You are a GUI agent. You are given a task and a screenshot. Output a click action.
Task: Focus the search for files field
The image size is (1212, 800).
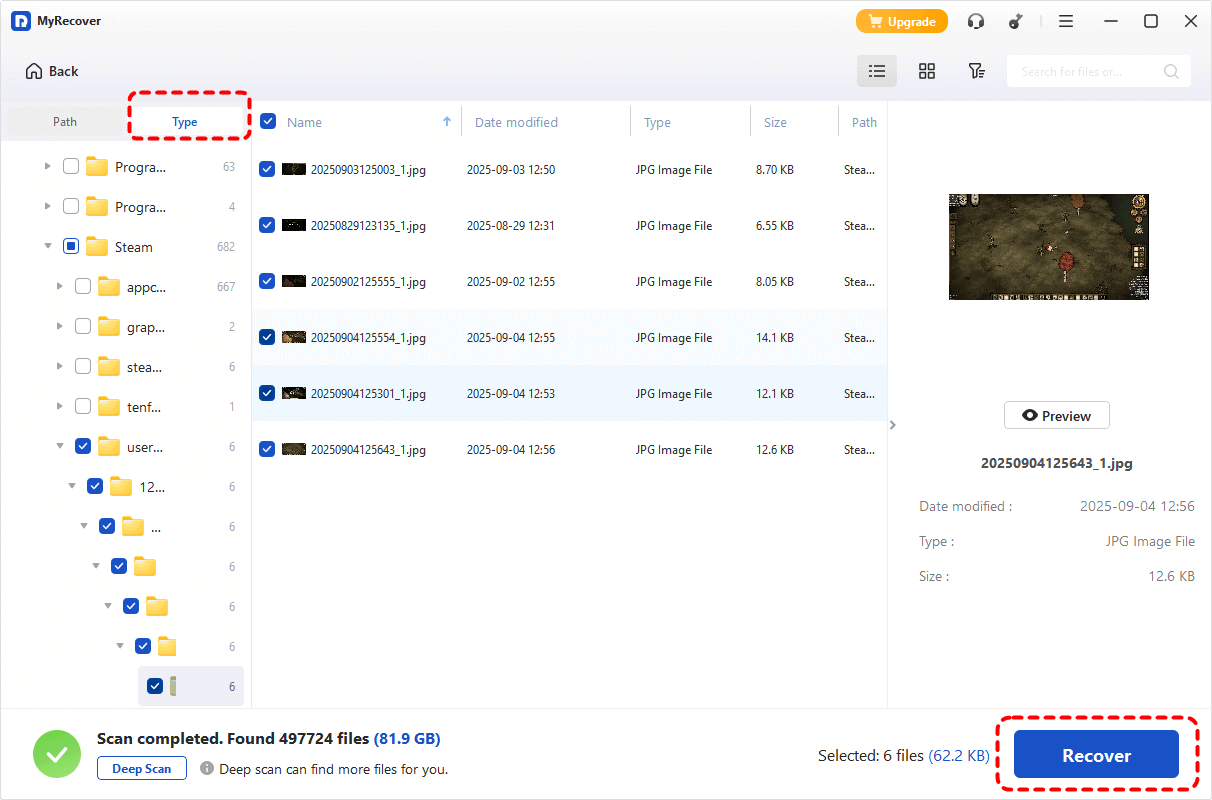(1099, 71)
